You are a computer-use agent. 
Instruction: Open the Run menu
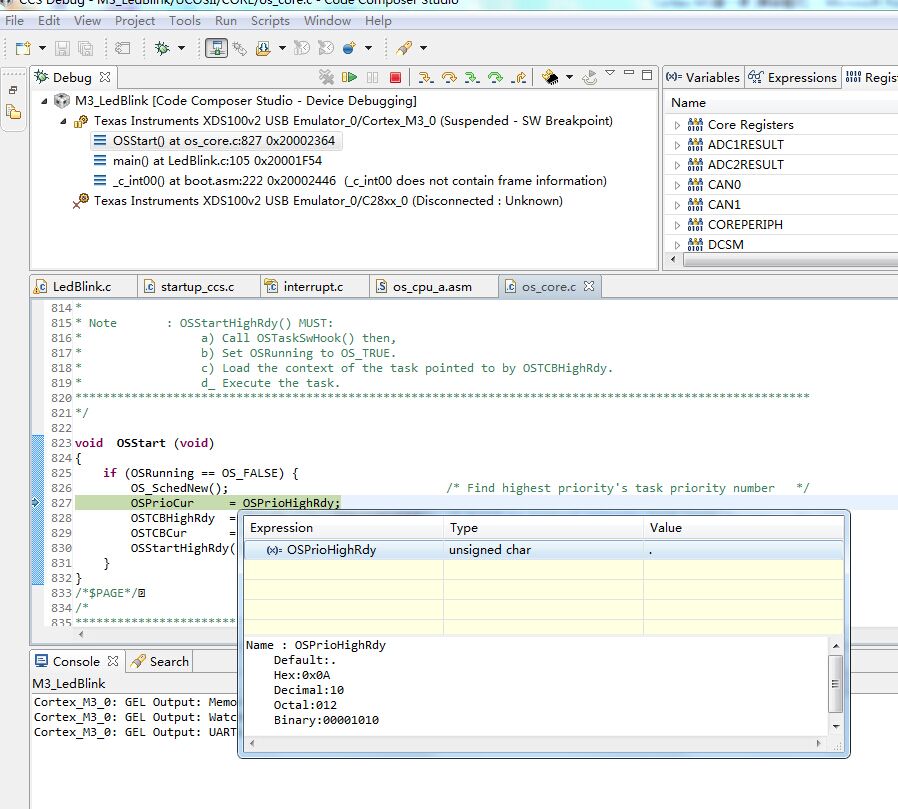[226, 20]
